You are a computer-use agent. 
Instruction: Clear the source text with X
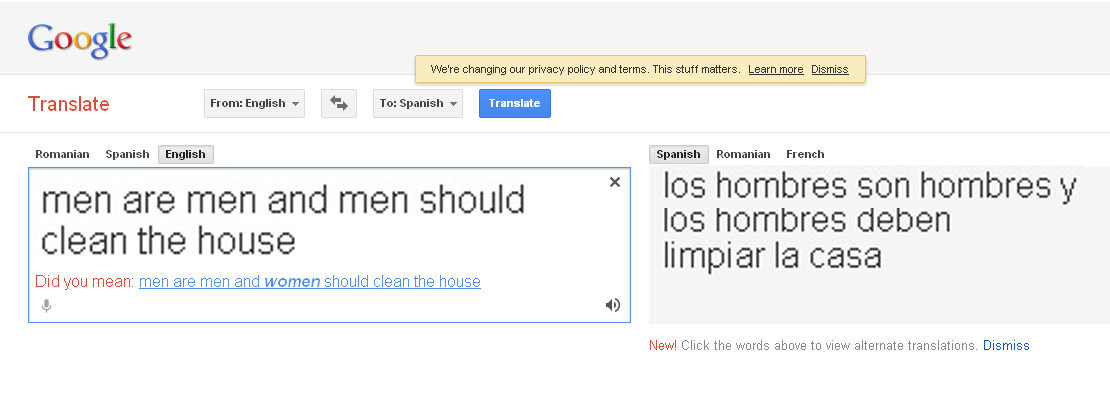pyautogui.click(x=615, y=182)
